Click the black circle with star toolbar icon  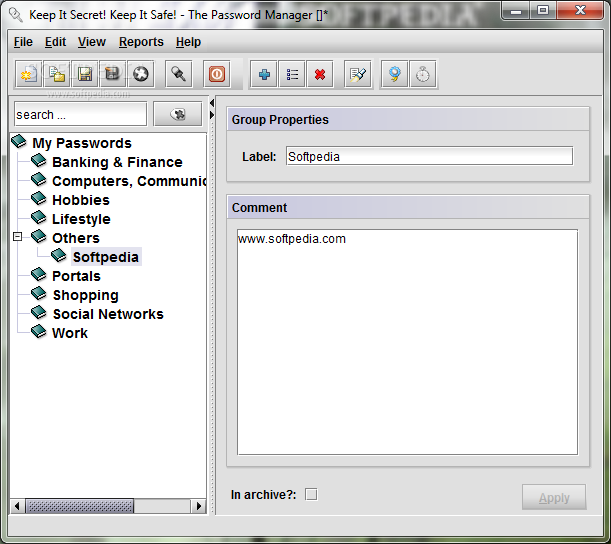click(x=141, y=74)
